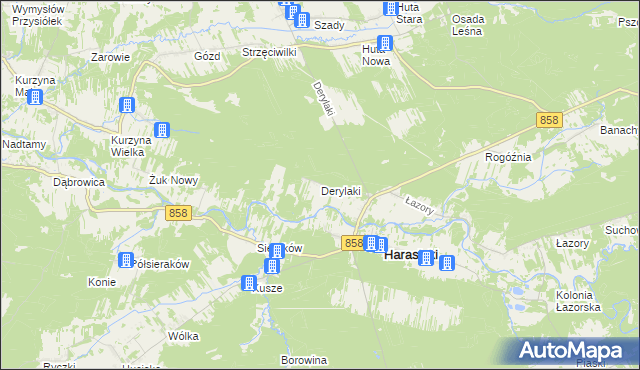Screen dimensions: 640x370
Task: Click the Osada Leśna label
Action: pyautogui.click(x=468, y=25)
